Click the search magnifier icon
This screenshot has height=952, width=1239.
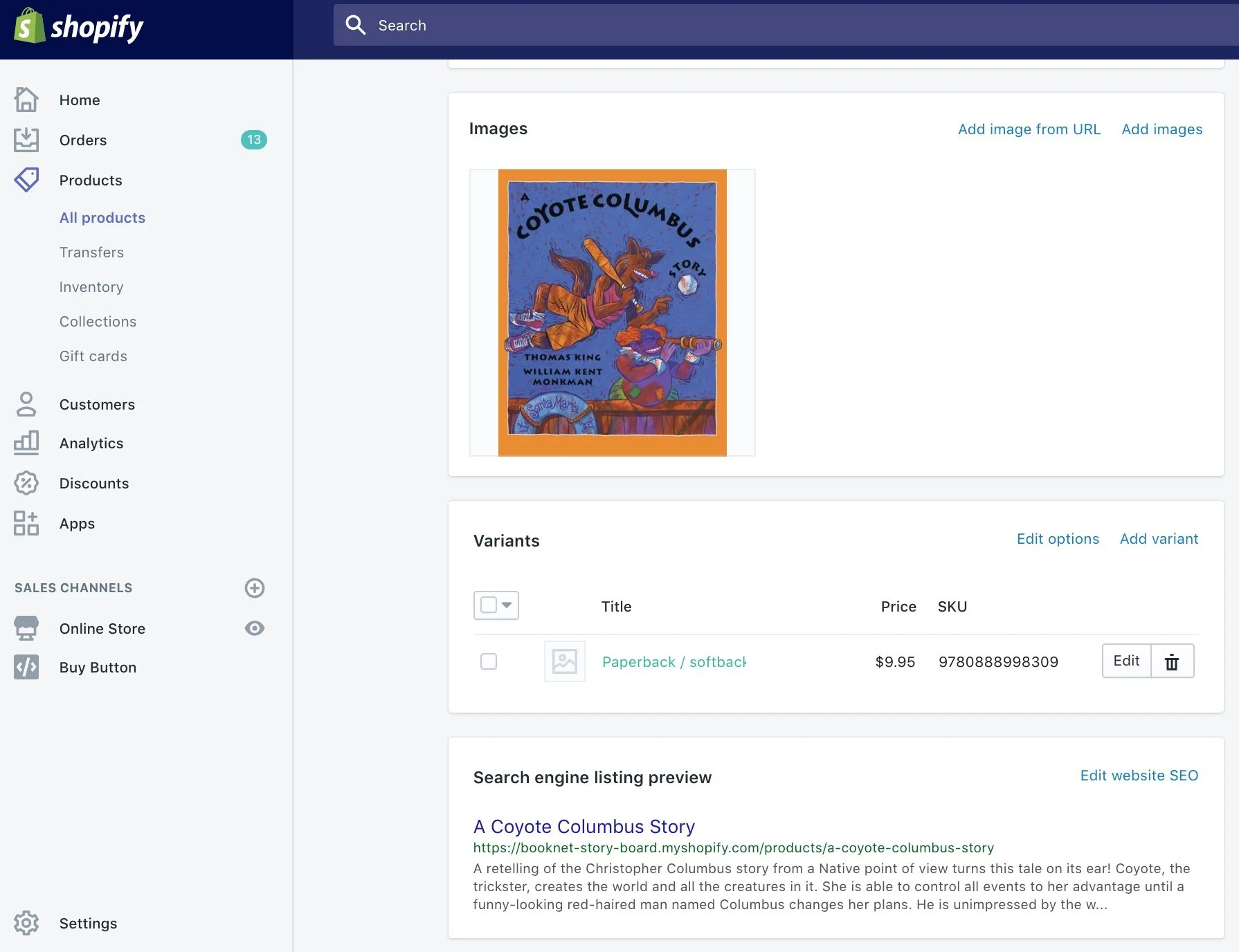click(355, 25)
